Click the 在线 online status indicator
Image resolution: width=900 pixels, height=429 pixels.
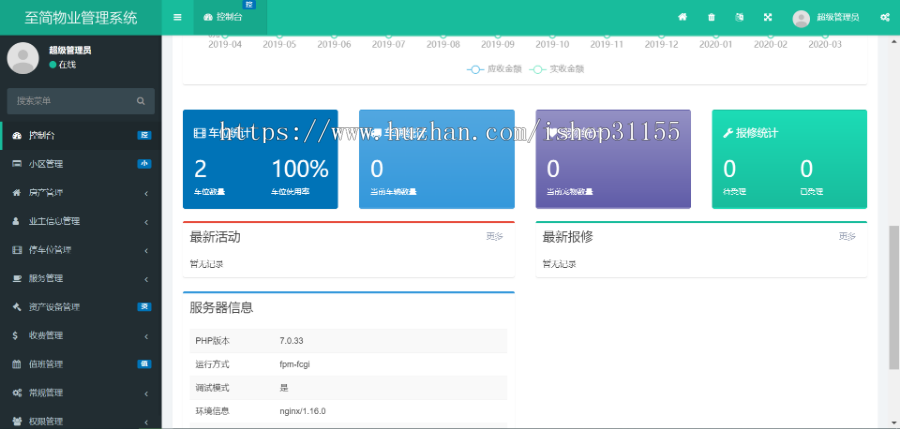(63, 65)
